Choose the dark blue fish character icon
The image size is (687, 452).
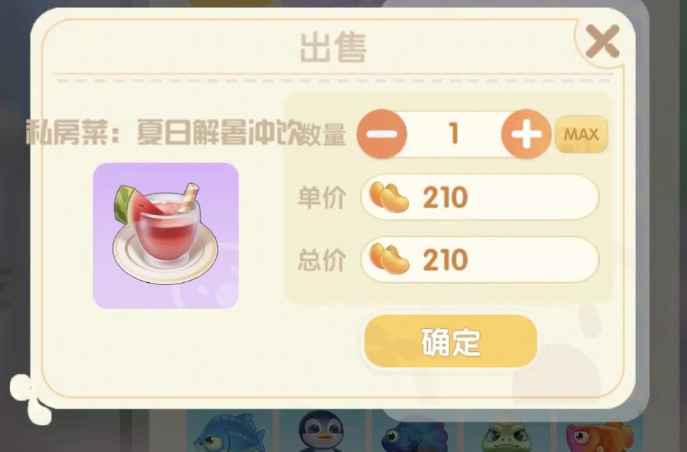coord(414,434)
